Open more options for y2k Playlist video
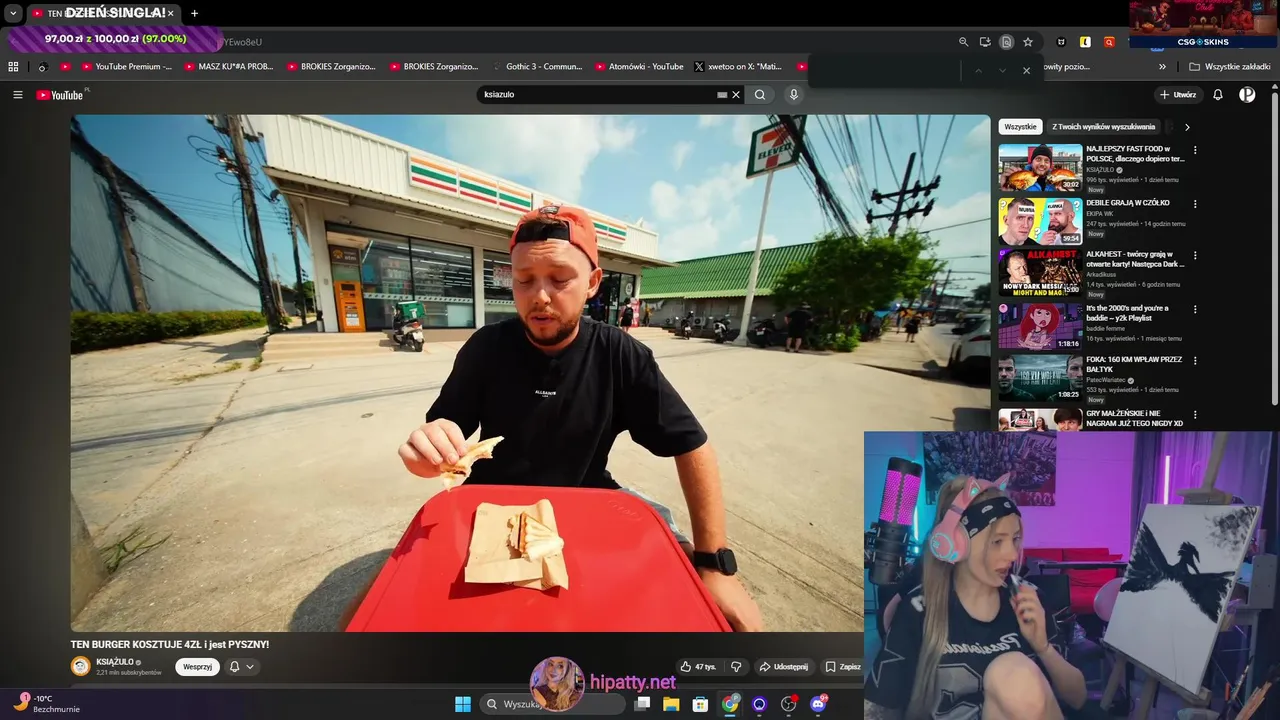The height and width of the screenshot is (720, 1280). click(1195, 309)
